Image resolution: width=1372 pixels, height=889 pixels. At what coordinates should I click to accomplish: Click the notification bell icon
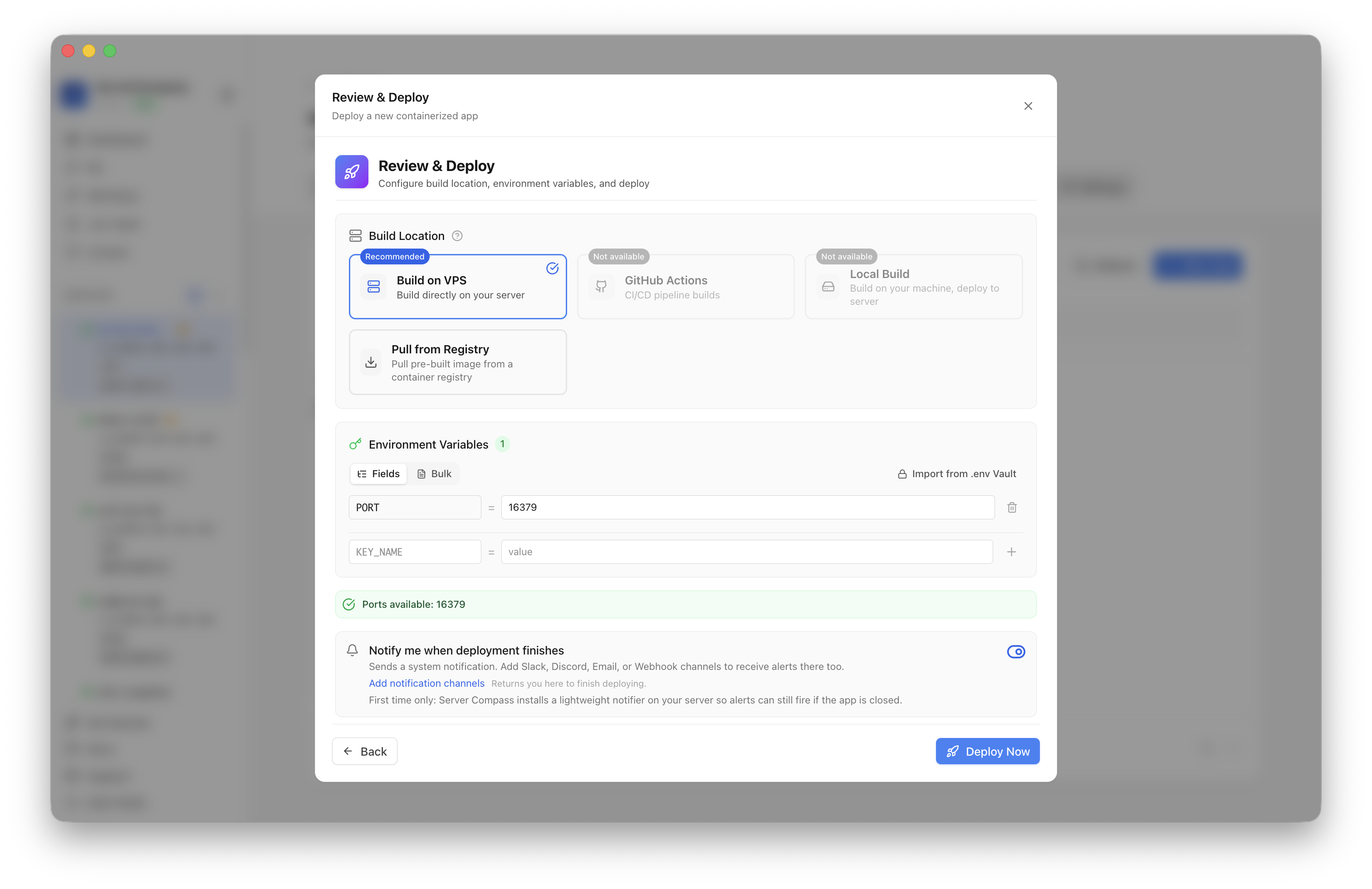[352, 650]
